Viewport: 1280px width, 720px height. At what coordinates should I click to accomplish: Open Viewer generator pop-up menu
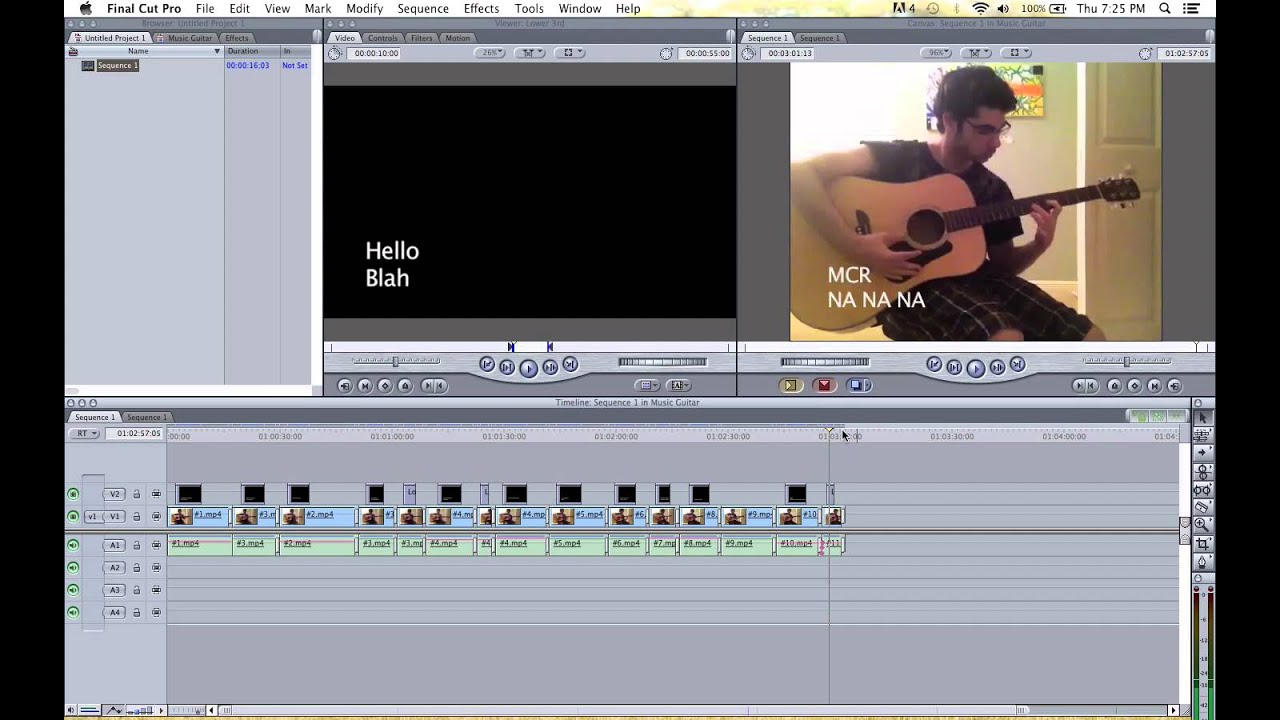pyautogui.click(x=680, y=385)
